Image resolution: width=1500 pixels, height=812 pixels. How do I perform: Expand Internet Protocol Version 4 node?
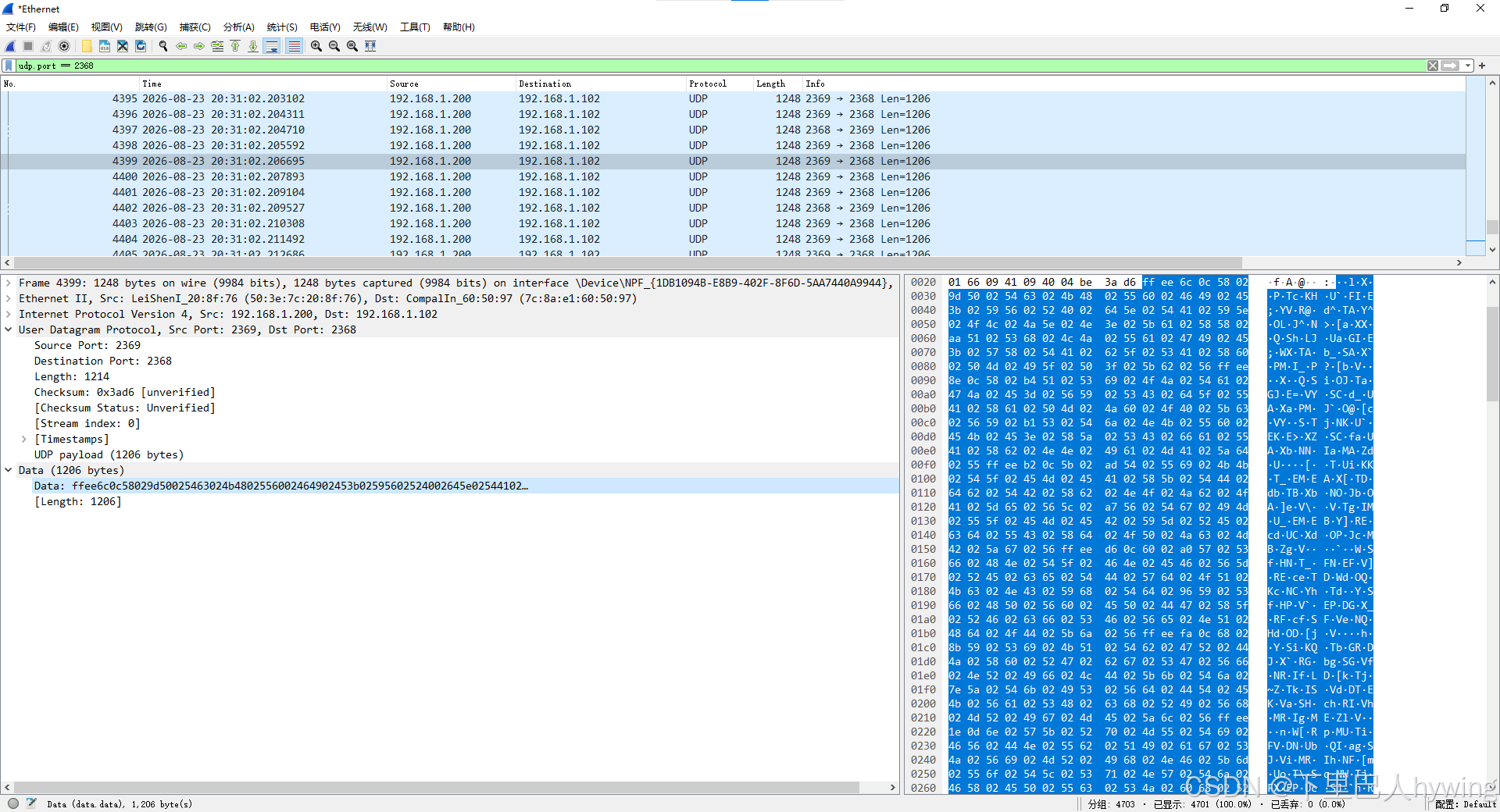[x=9, y=314]
